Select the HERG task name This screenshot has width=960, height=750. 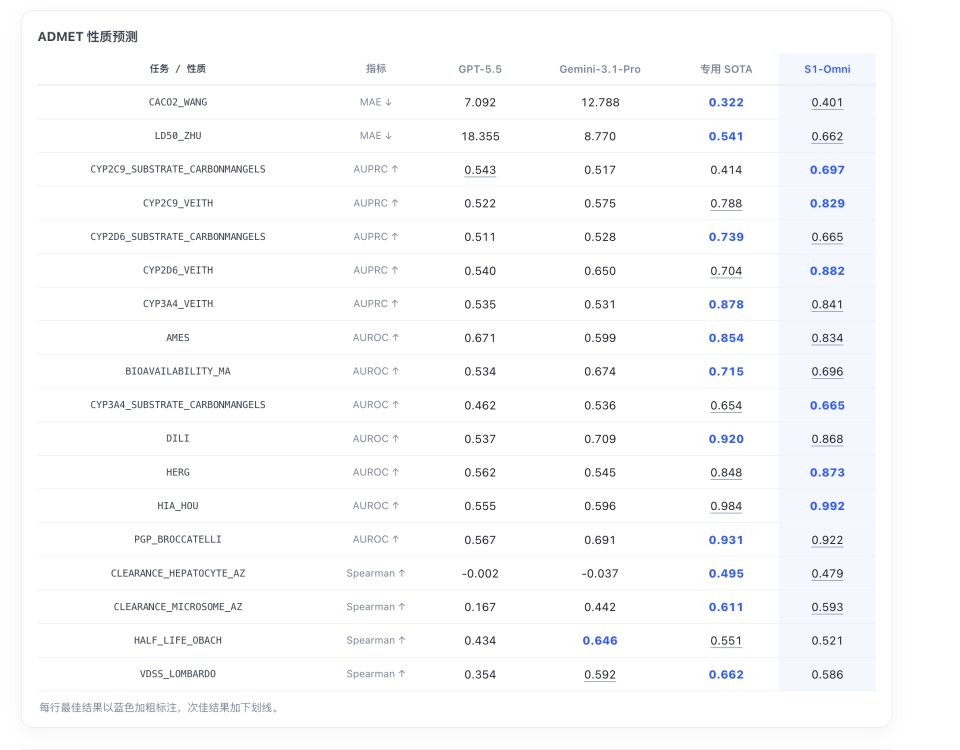tap(178, 473)
